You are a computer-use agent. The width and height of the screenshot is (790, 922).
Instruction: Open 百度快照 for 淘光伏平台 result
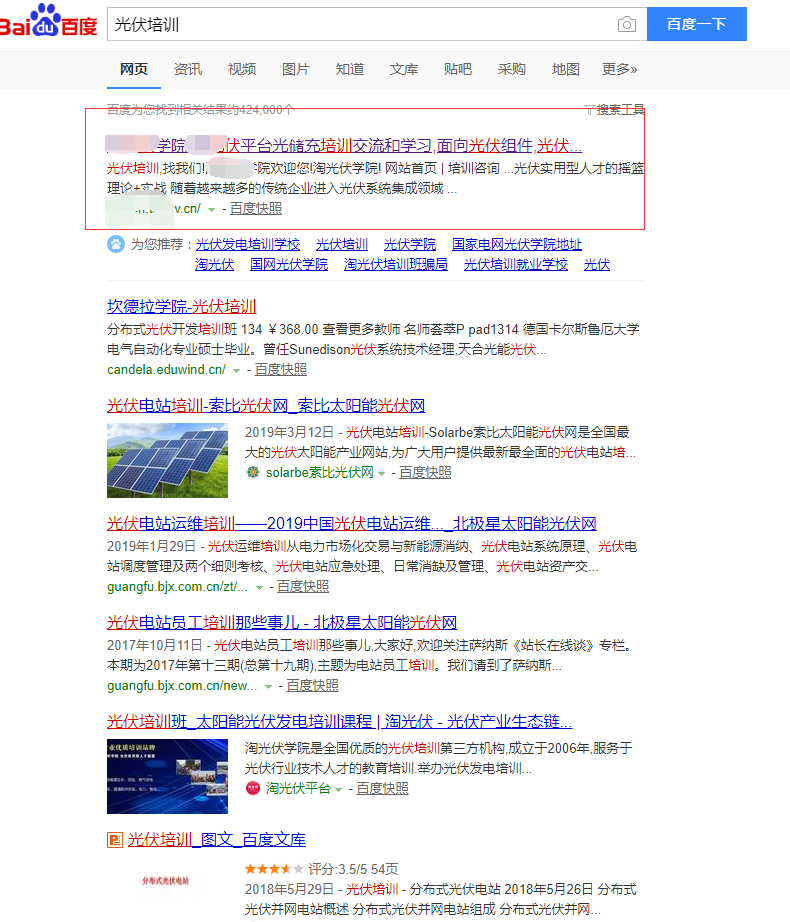point(382,789)
